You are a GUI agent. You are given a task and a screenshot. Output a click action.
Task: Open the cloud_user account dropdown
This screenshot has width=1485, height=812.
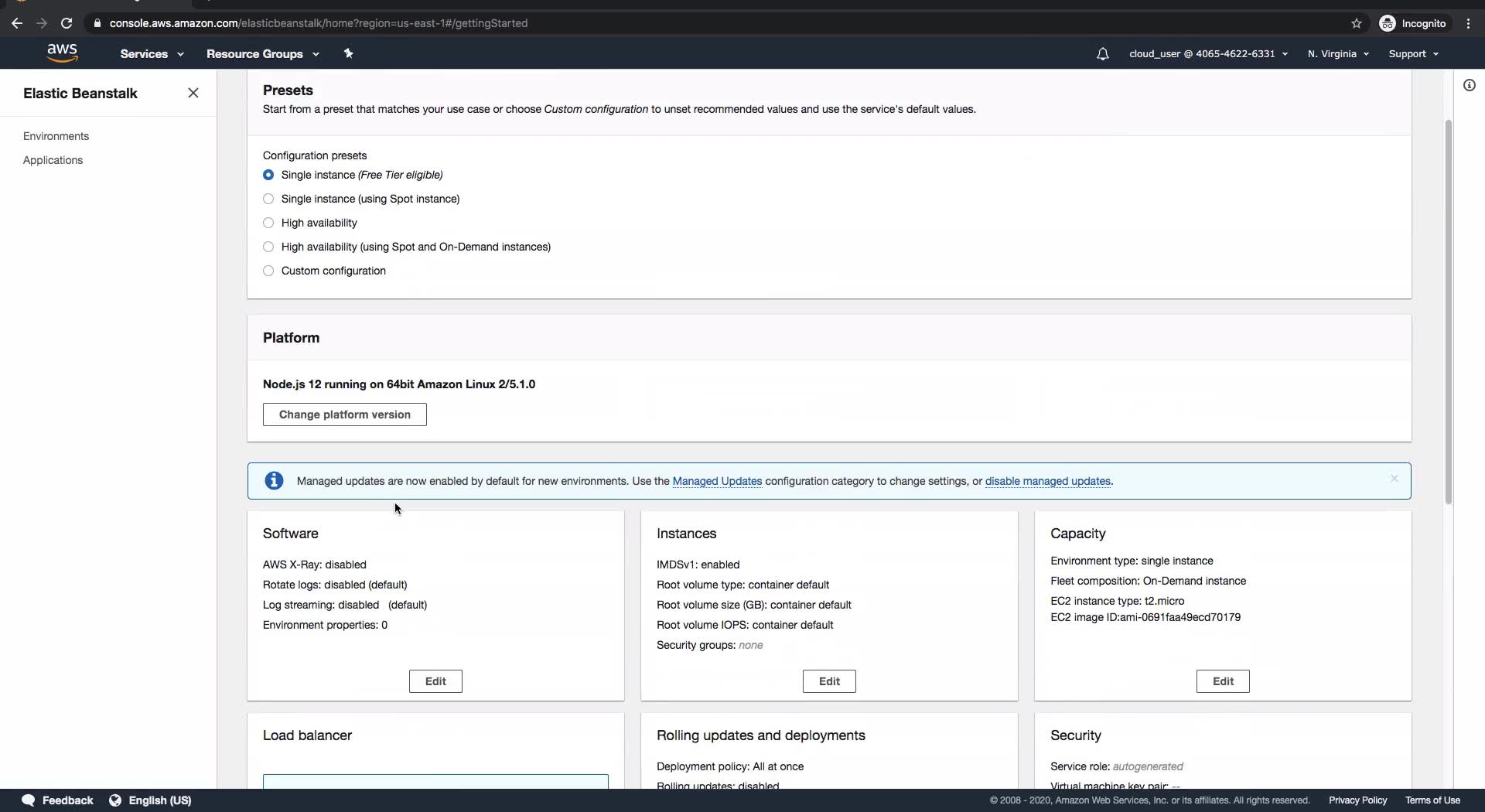point(1208,53)
